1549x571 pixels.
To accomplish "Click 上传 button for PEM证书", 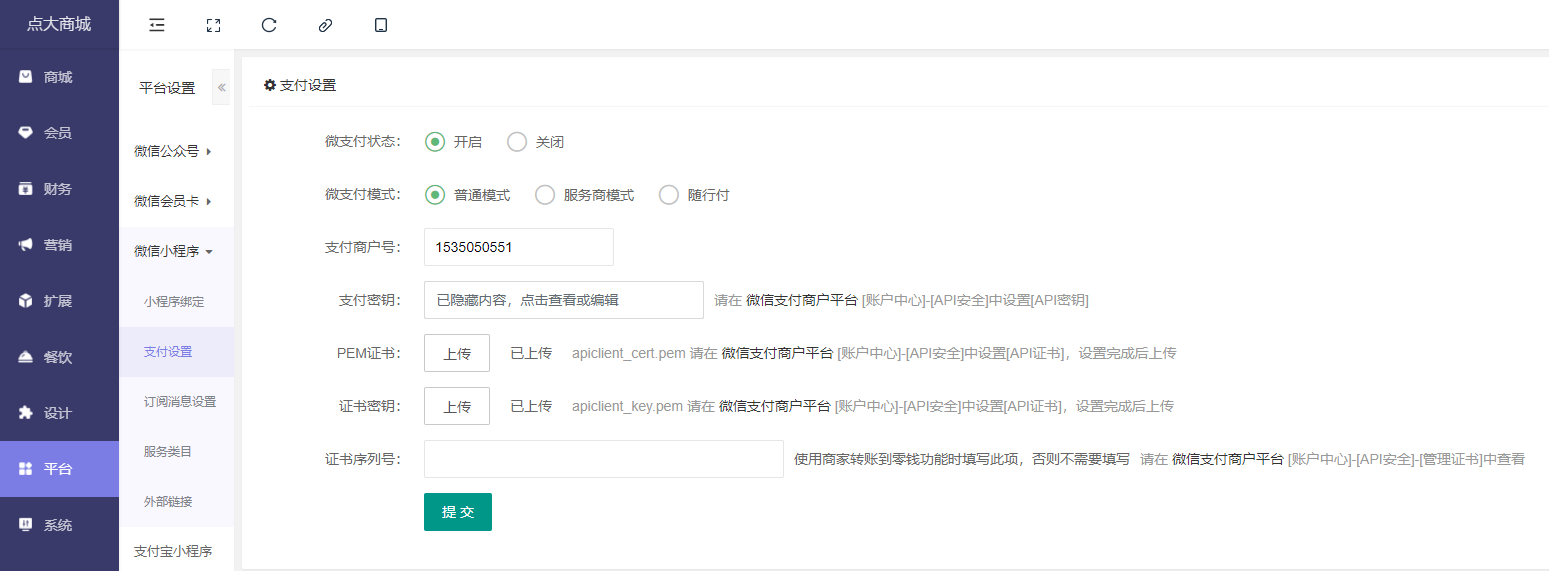I will click(x=457, y=353).
